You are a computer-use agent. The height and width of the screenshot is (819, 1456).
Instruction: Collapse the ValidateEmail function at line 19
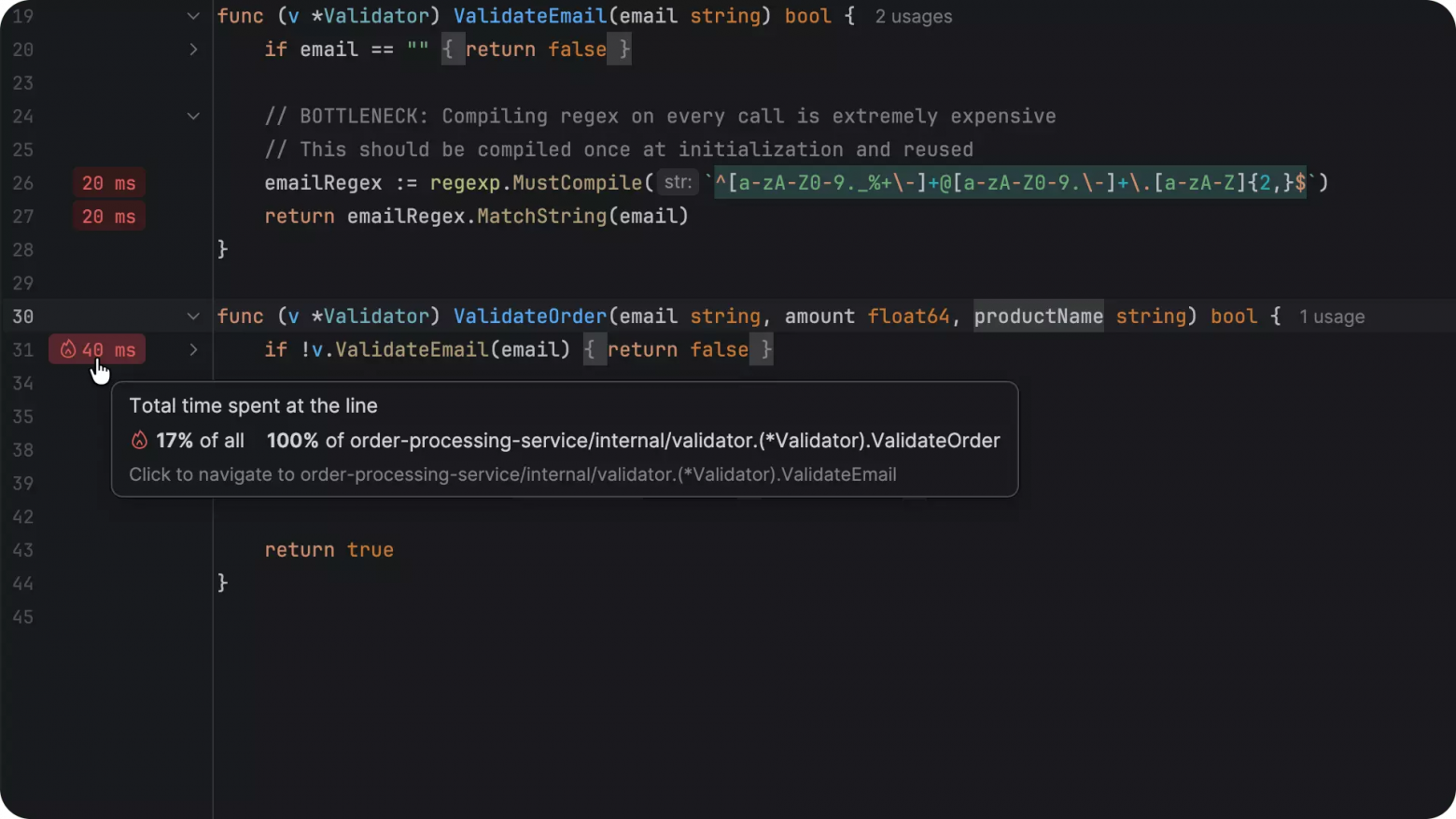pos(193,16)
